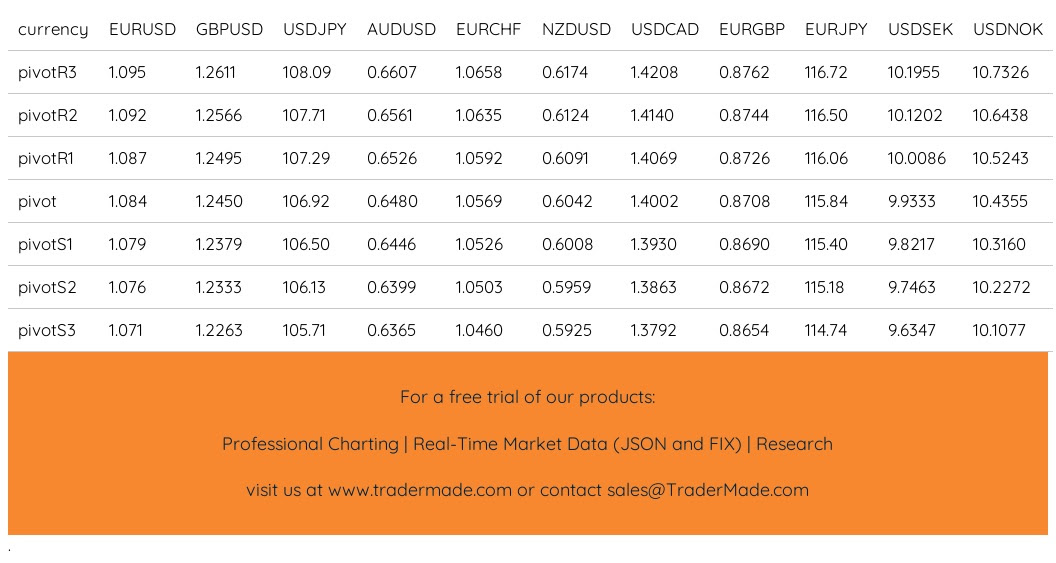Click the 1.3930 USDCAD pivotS1 value
Viewport: 1056px width, 563px height.
(x=654, y=244)
